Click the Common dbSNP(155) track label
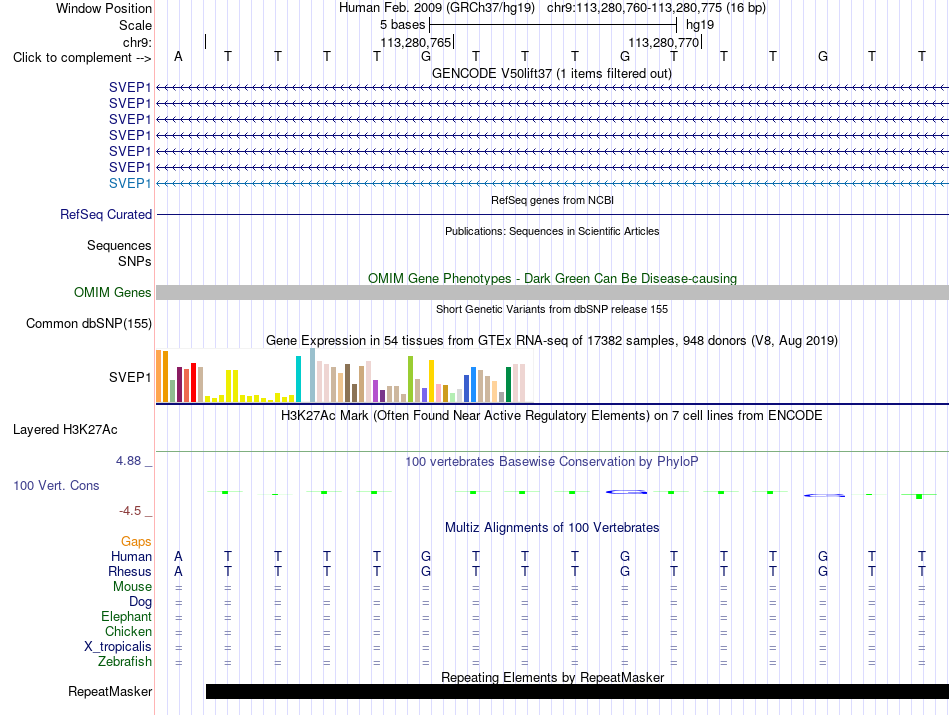This screenshot has width=950, height=715. pos(89,324)
